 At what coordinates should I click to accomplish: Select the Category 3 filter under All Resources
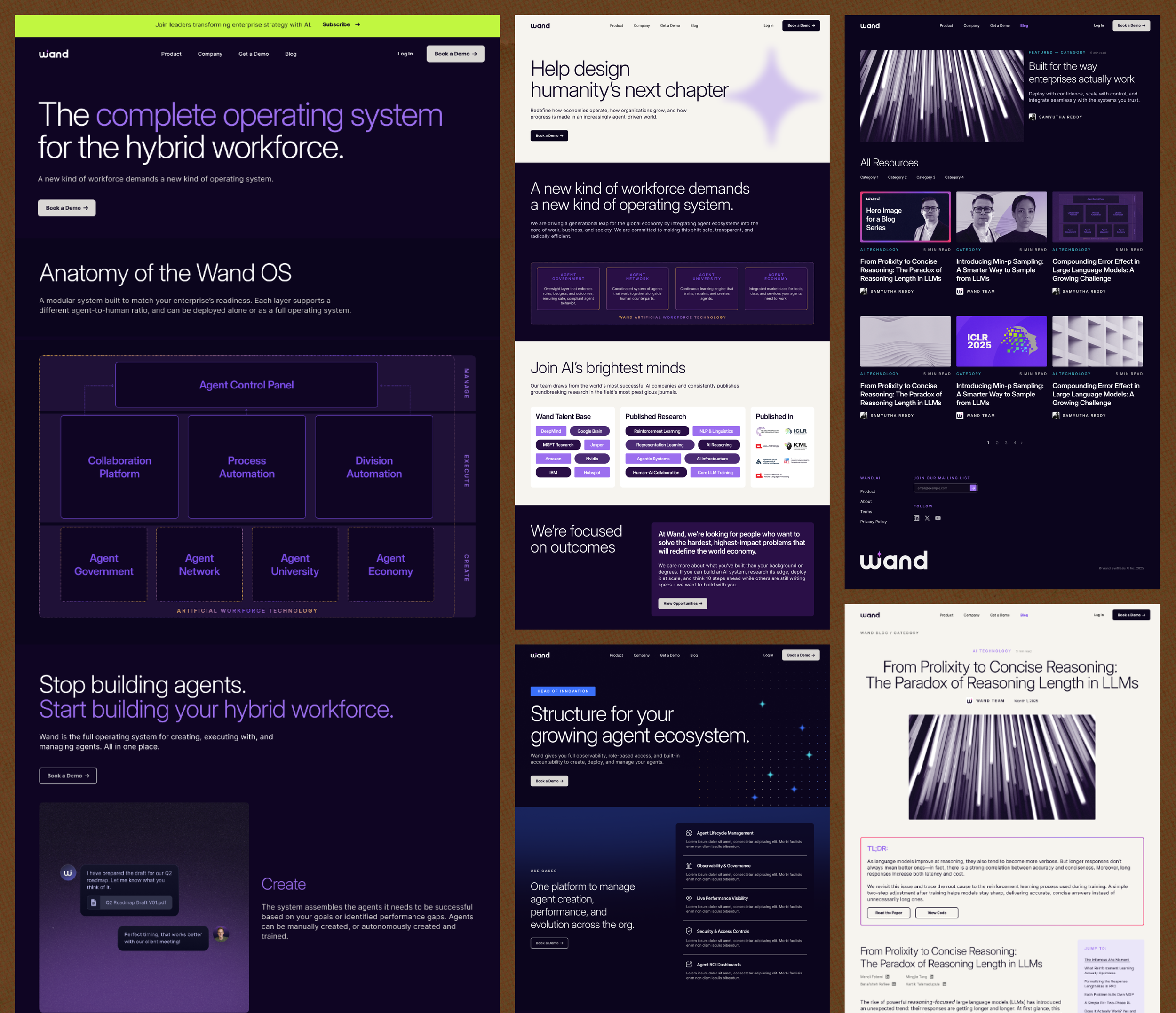(x=926, y=178)
